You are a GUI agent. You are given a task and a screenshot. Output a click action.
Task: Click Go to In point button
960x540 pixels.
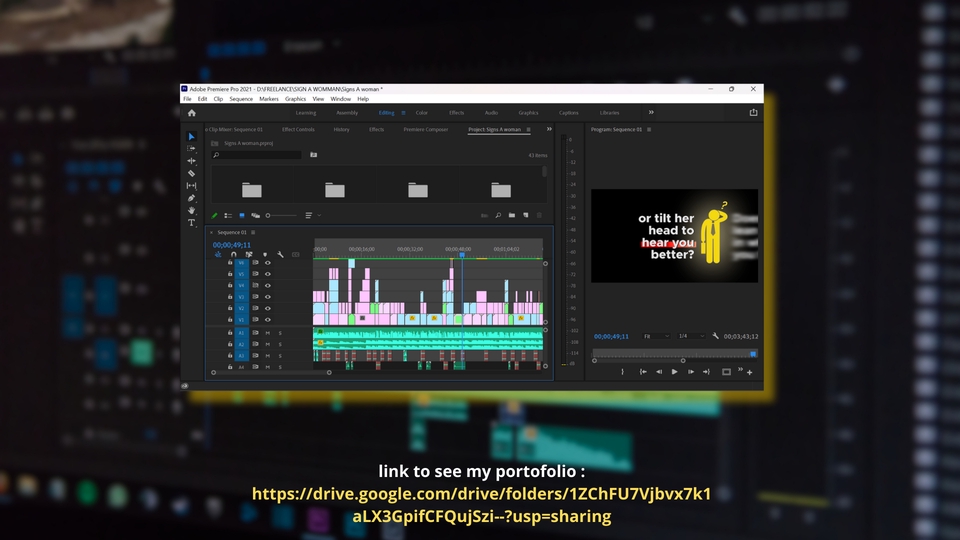643,372
